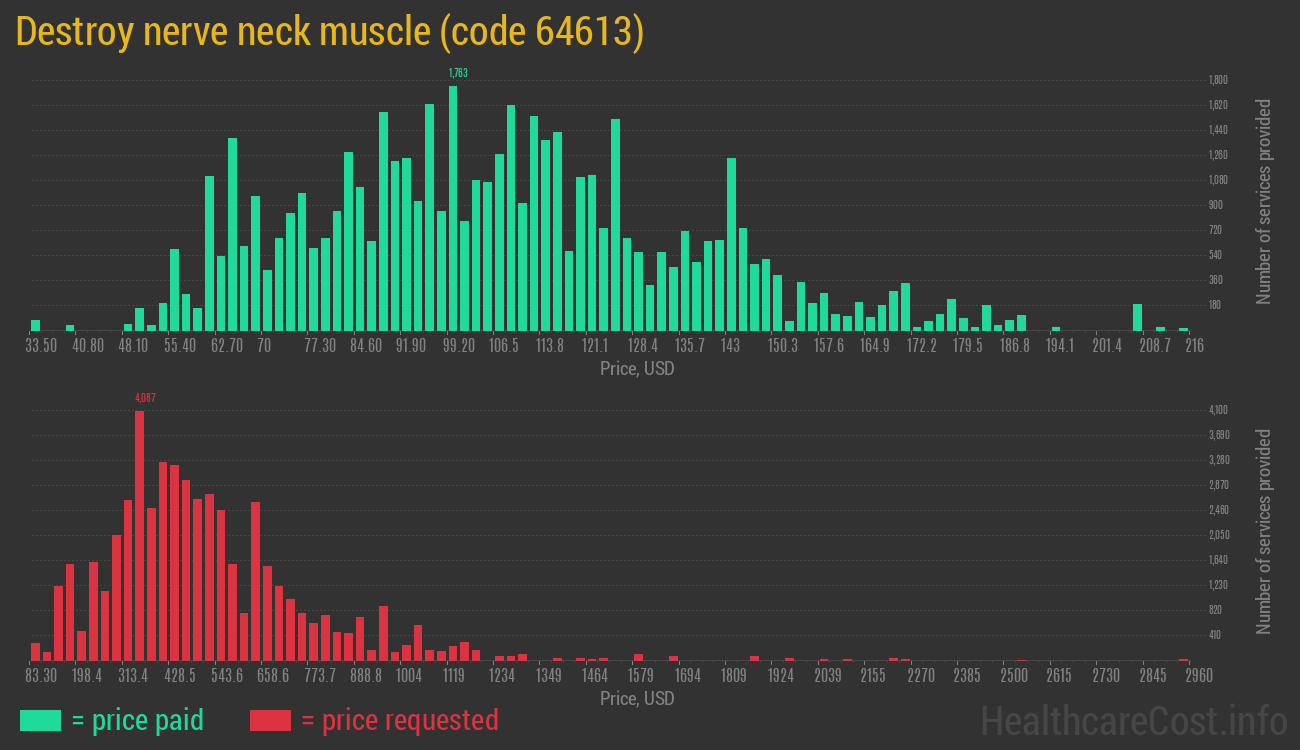Click the 'Price, USD' label under green chart
Screen dimensions: 1300x750
(636, 369)
